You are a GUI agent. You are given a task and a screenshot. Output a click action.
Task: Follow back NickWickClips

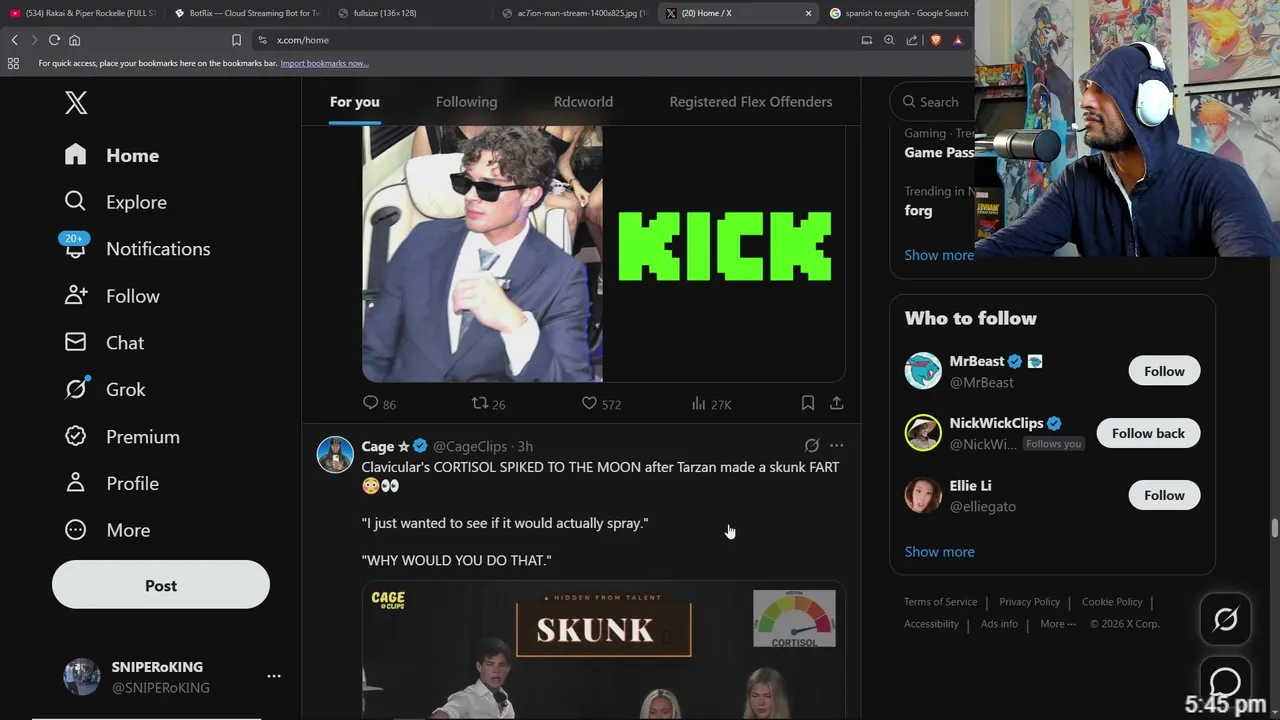tap(1148, 433)
